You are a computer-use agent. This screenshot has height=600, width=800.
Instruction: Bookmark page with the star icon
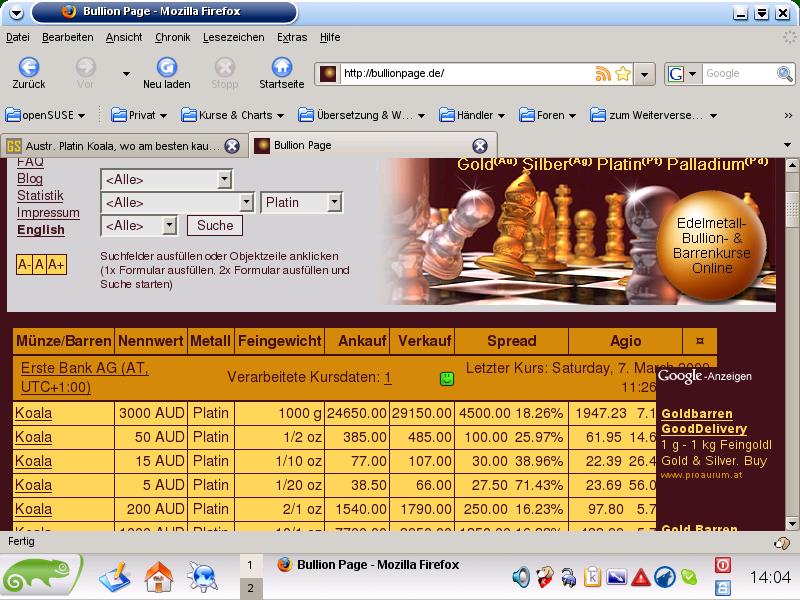point(623,74)
